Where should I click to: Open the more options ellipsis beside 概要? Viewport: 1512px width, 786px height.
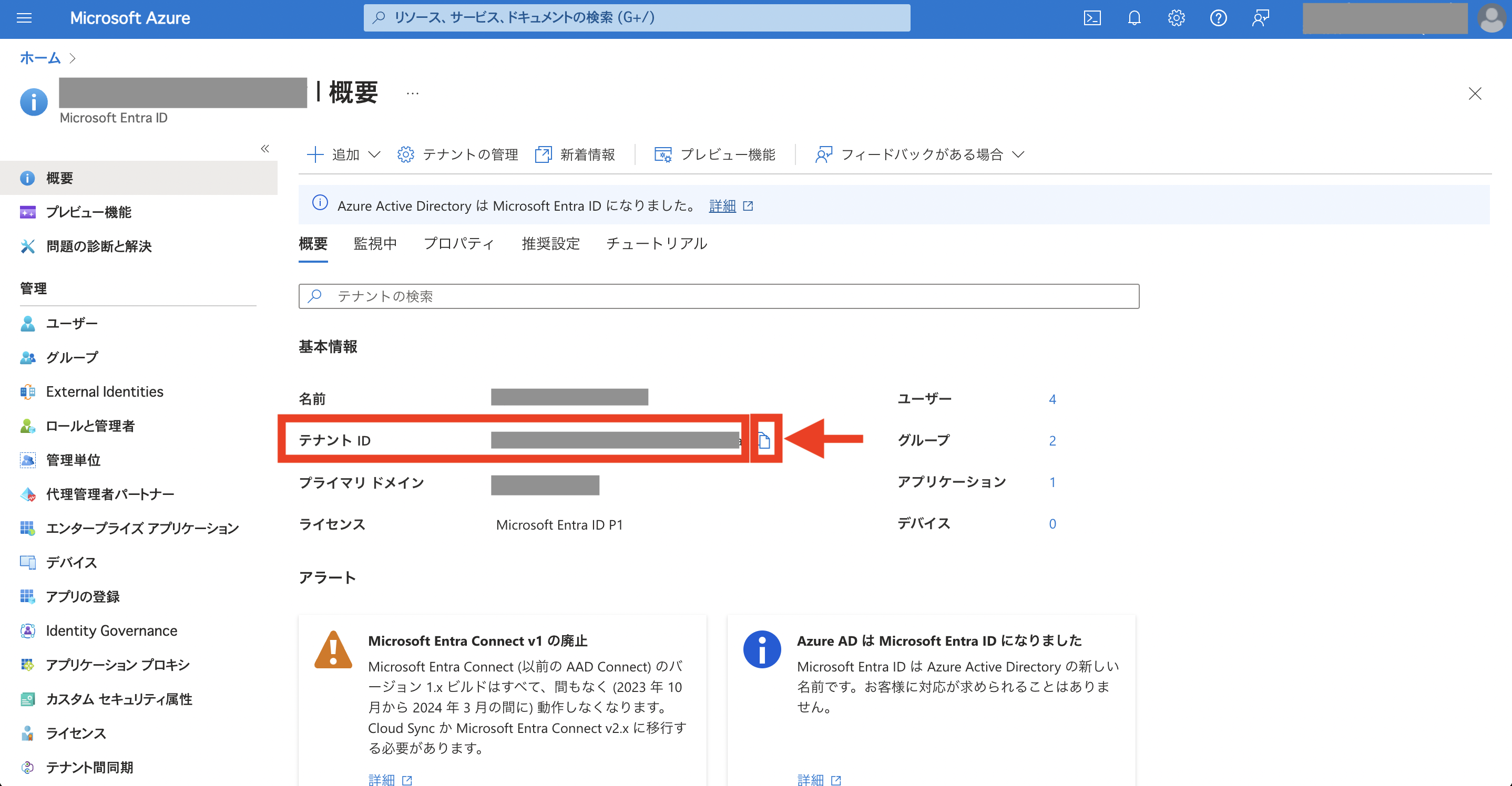413,94
